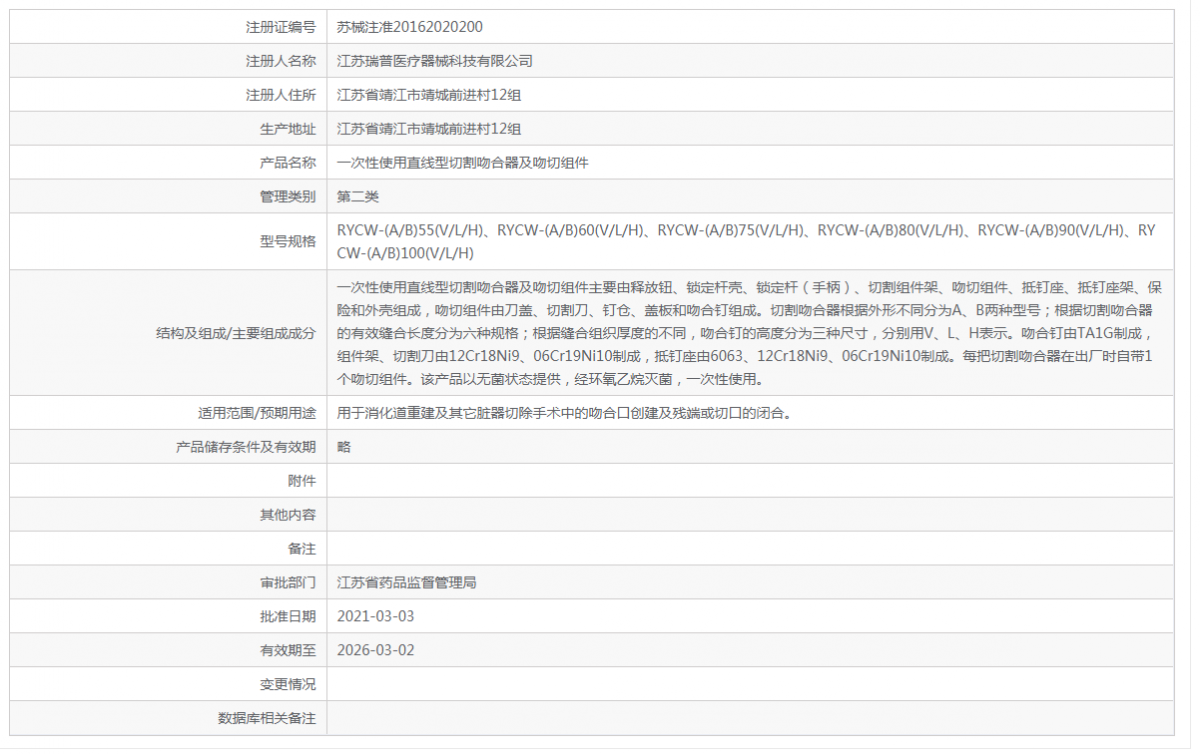
Task: Click the label 数据库相关备注
Action: (267, 718)
